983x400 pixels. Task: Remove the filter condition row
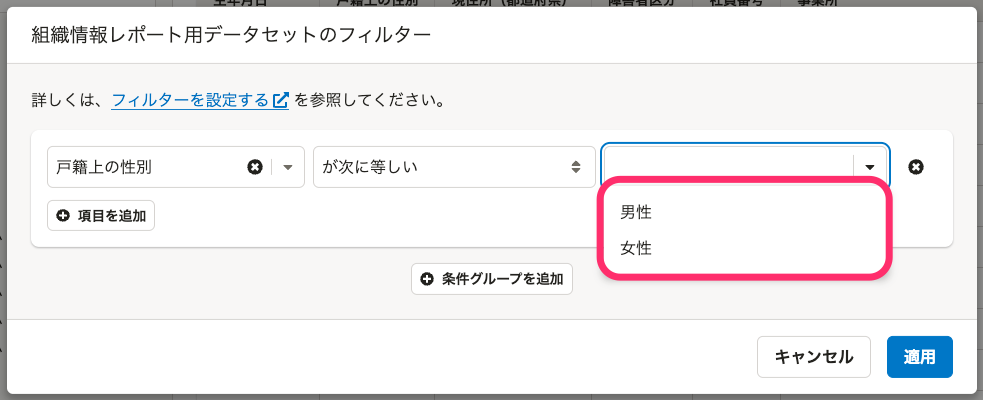[916, 167]
